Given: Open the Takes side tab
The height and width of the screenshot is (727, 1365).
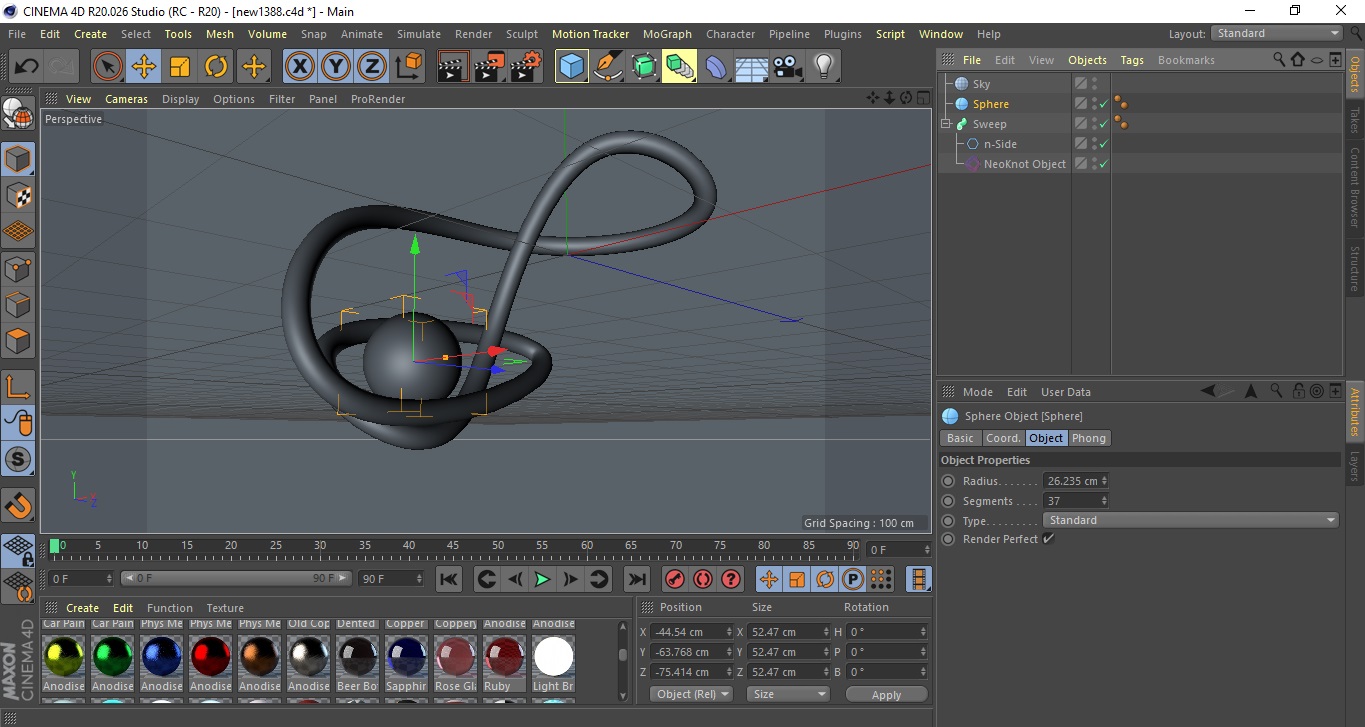Looking at the screenshot, I should [1355, 119].
